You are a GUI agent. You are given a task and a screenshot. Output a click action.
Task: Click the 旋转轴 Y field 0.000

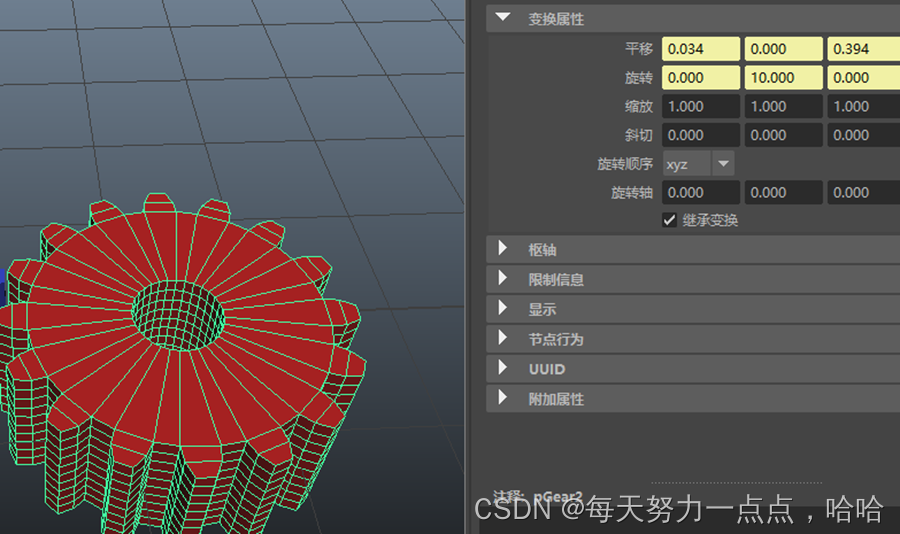(783, 192)
